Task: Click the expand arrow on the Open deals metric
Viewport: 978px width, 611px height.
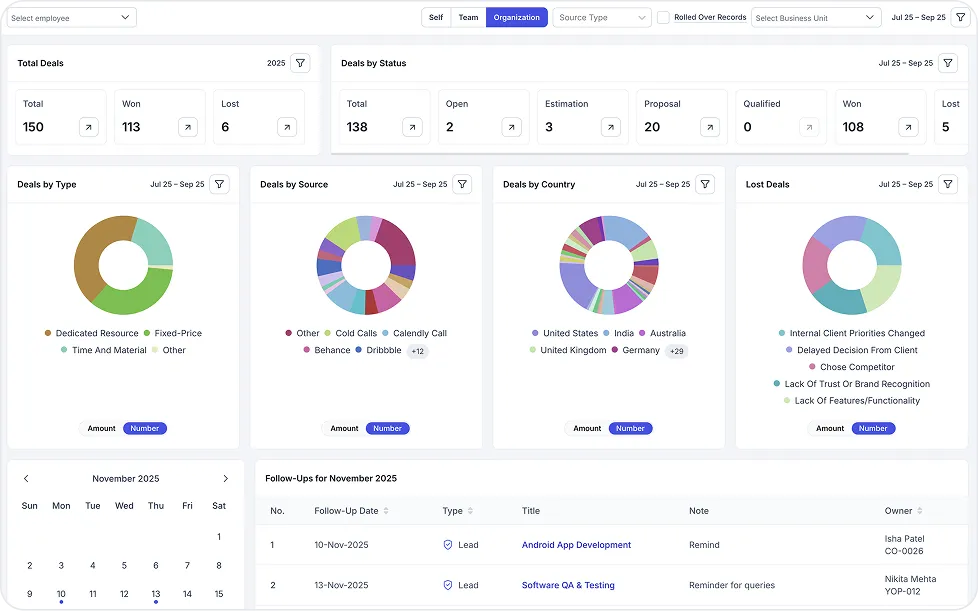Action: click(511, 127)
